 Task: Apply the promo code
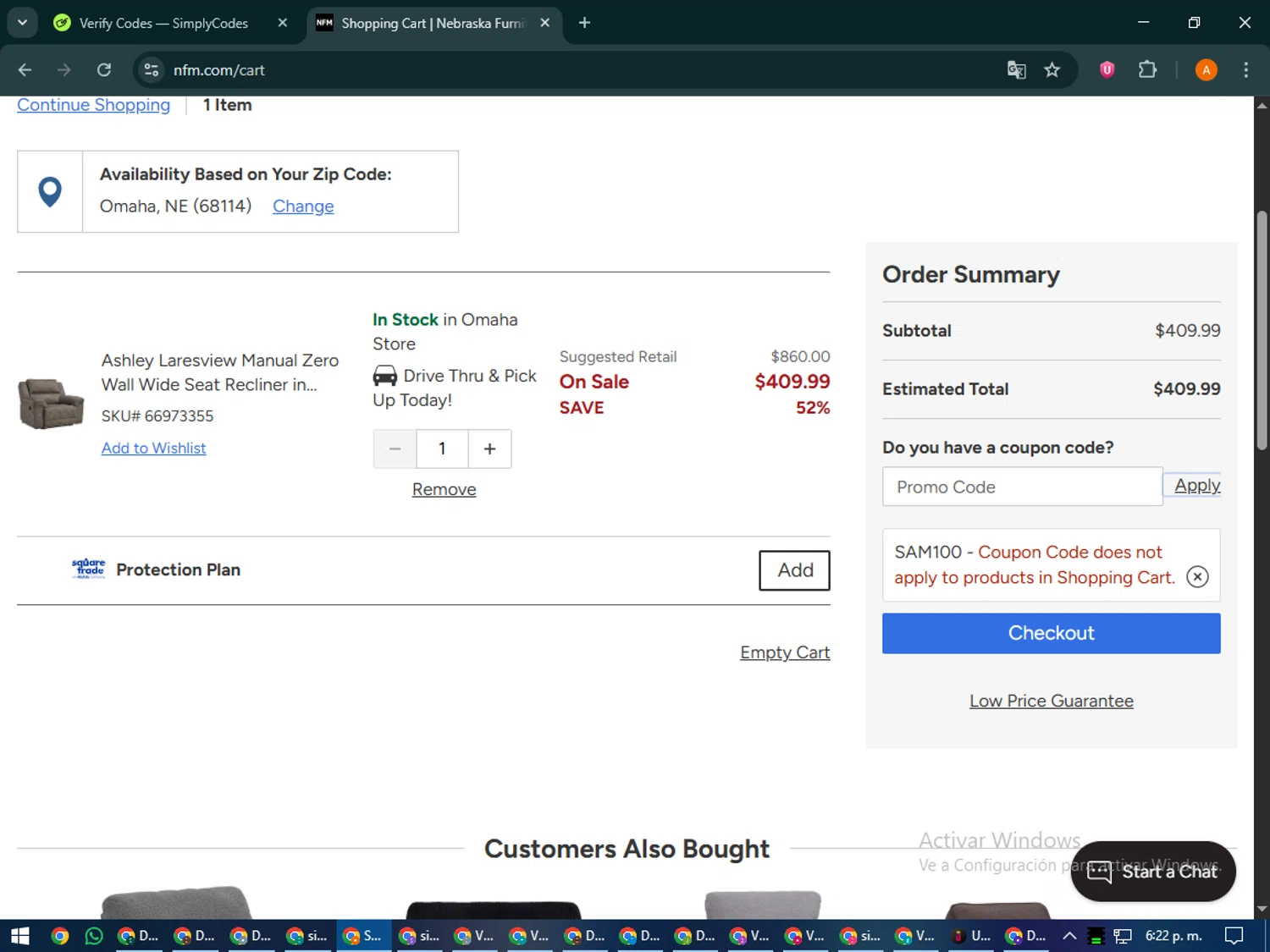(x=1196, y=485)
